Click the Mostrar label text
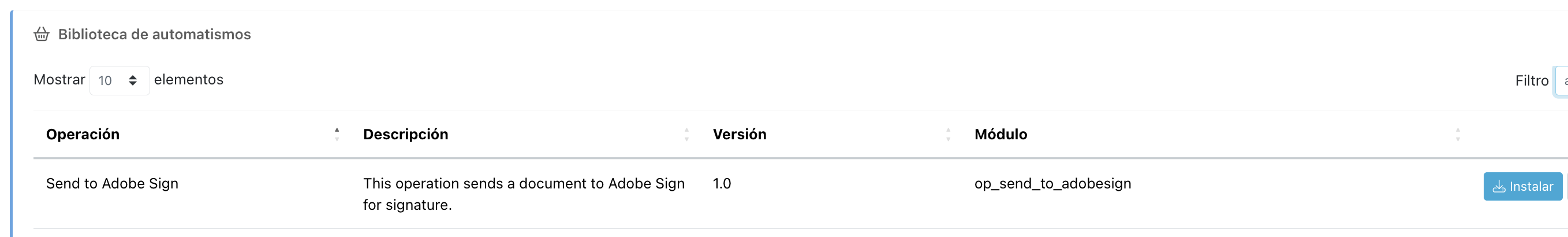This screenshot has width=1568, height=237. click(x=59, y=79)
